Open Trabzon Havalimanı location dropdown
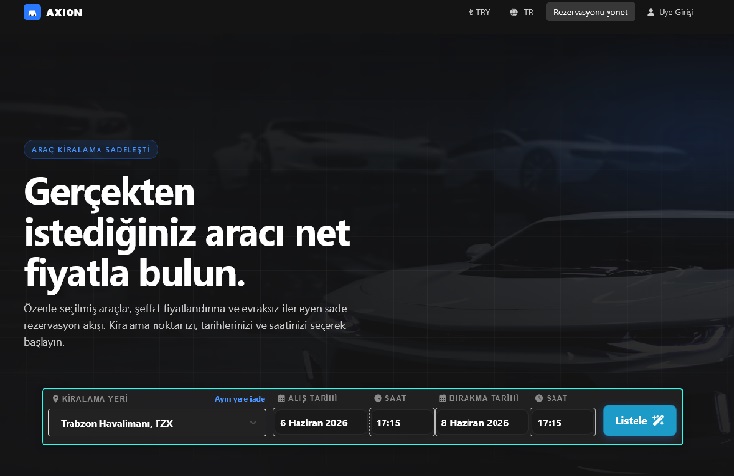The image size is (734, 476). (x=157, y=423)
